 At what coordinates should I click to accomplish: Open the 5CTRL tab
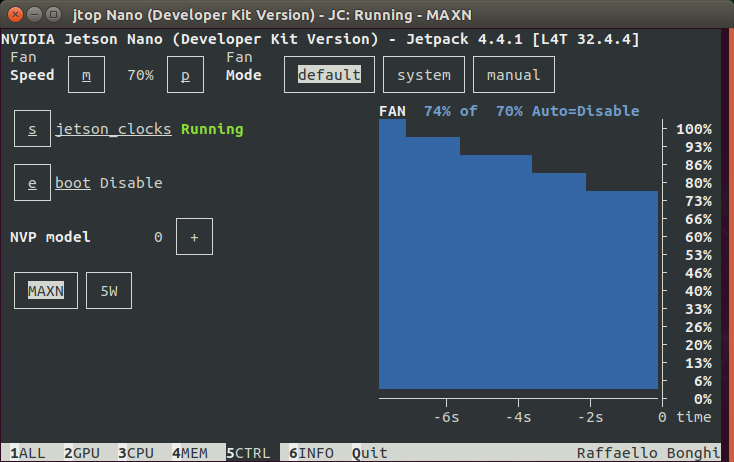[248, 453]
